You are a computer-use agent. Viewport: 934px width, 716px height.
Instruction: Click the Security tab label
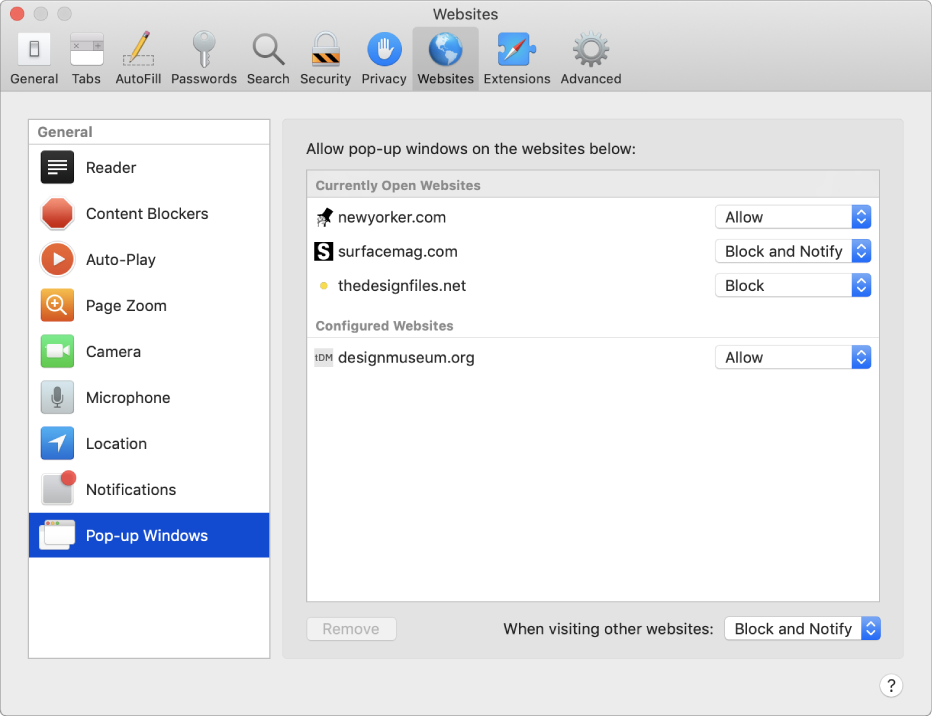[x=325, y=79]
